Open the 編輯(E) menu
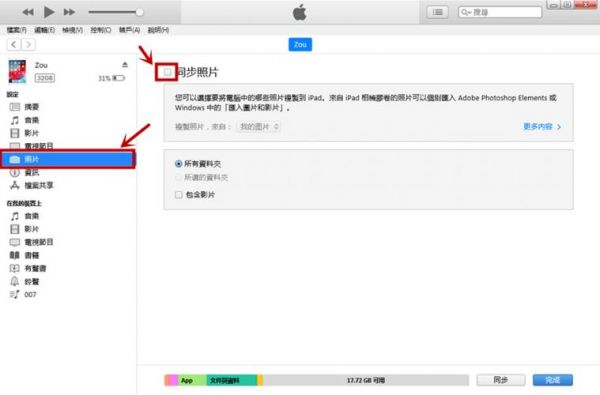This screenshot has width=600, height=395. click(44, 30)
